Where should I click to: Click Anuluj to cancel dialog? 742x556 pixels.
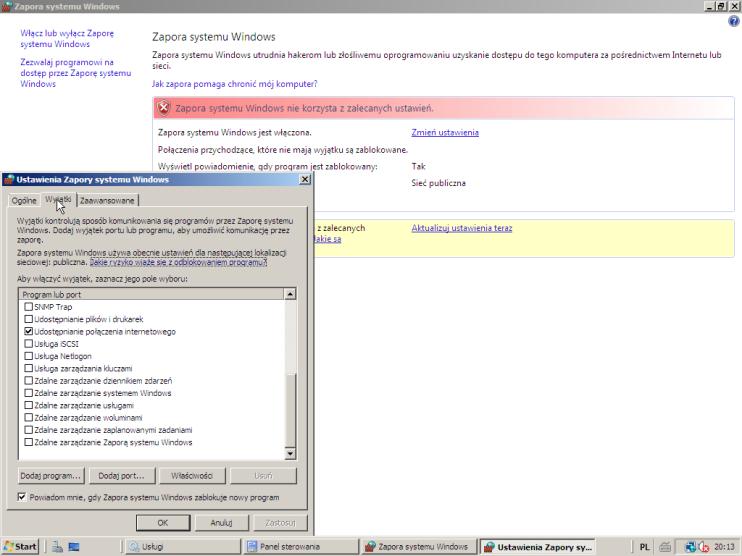pos(221,523)
